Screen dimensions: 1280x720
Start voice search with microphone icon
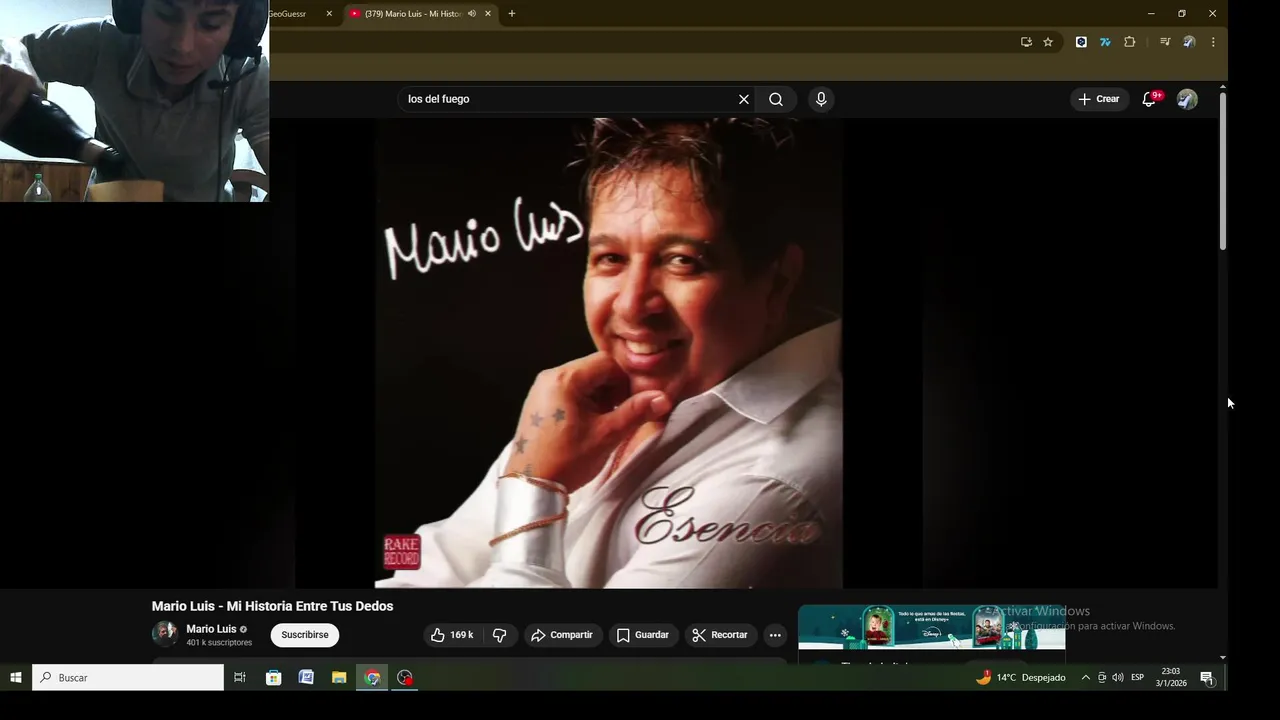point(821,99)
